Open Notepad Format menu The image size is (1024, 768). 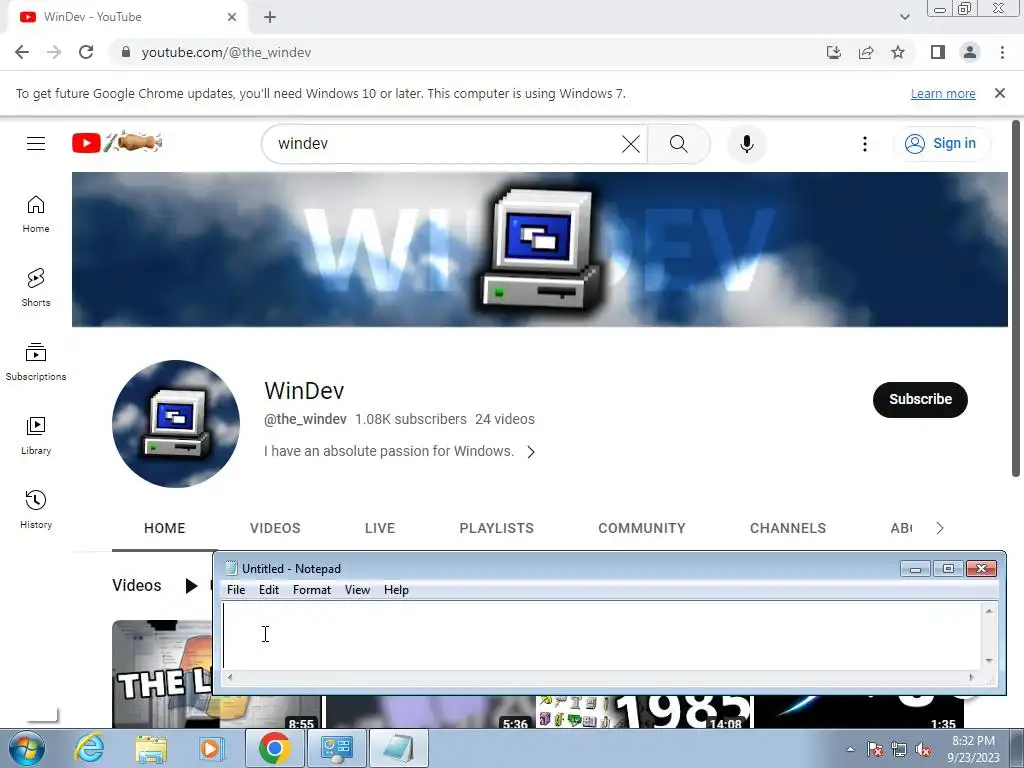pos(312,590)
